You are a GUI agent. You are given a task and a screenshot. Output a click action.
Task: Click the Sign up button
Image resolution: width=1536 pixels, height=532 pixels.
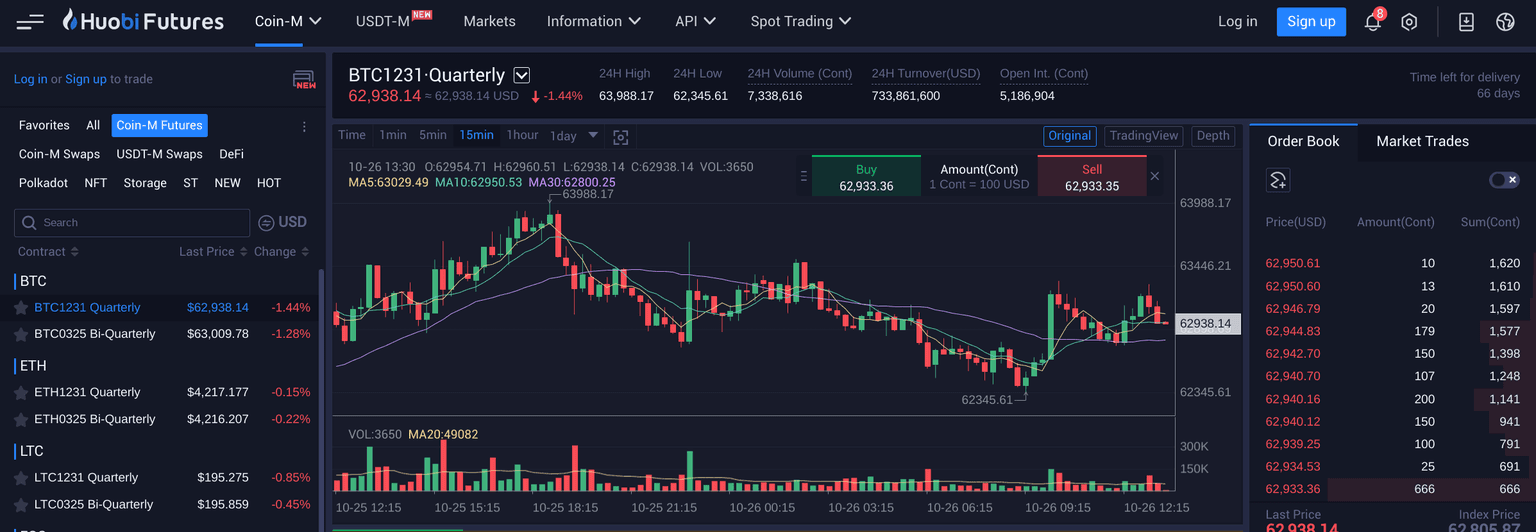coord(1310,22)
